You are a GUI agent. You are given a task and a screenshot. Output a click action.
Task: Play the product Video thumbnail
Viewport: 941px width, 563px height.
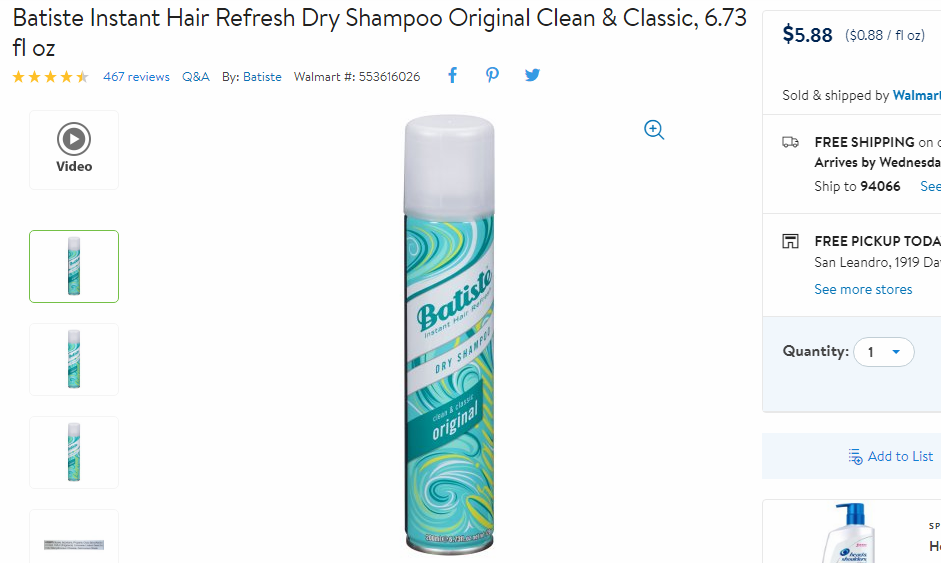tap(74, 150)
